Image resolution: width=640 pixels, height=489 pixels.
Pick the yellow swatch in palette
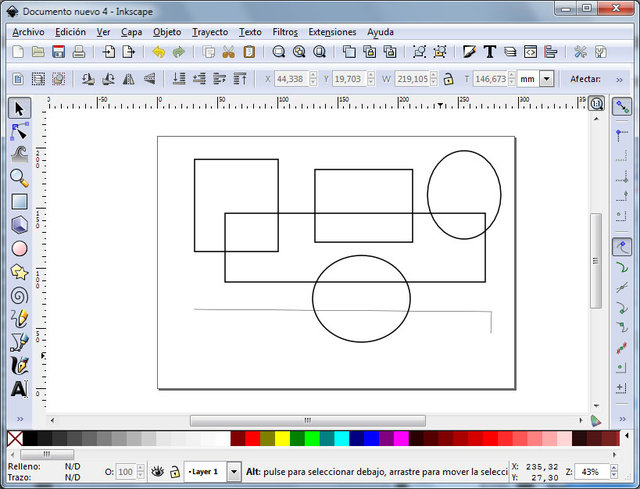click(282, 439)
